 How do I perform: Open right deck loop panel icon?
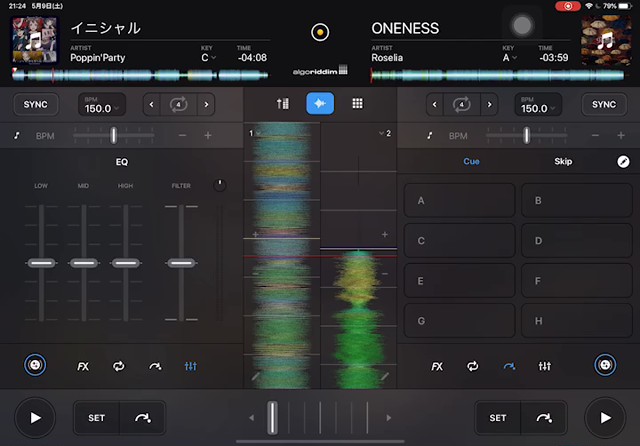(x=472, y=366)
